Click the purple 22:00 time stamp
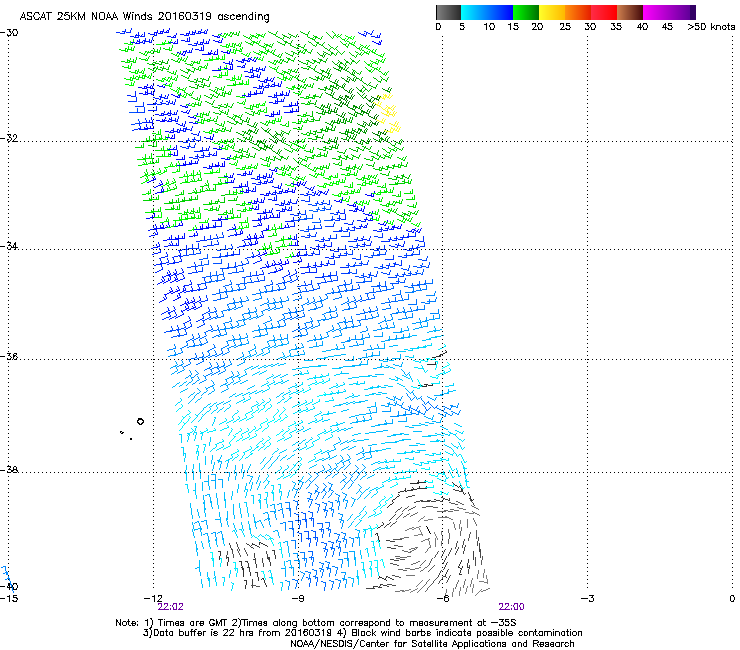 [x=511, y=607]
